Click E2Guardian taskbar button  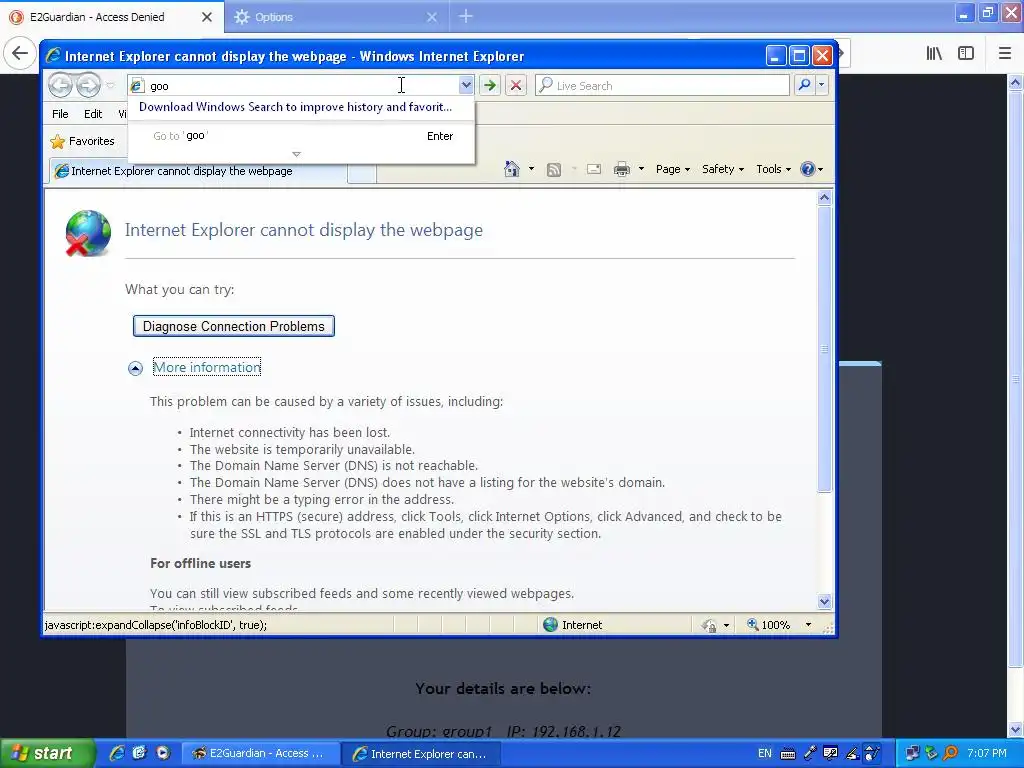click(x=260, y=753)
